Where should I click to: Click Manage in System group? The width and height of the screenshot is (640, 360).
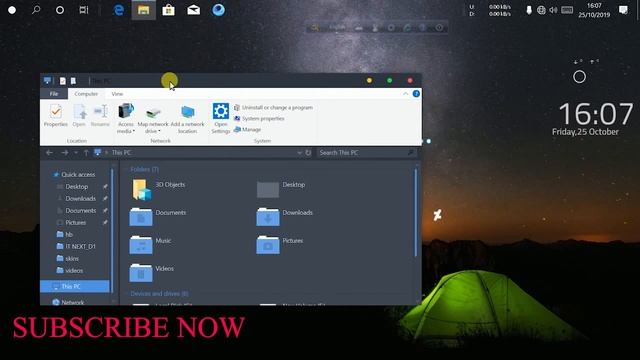(x=247, y=129)
